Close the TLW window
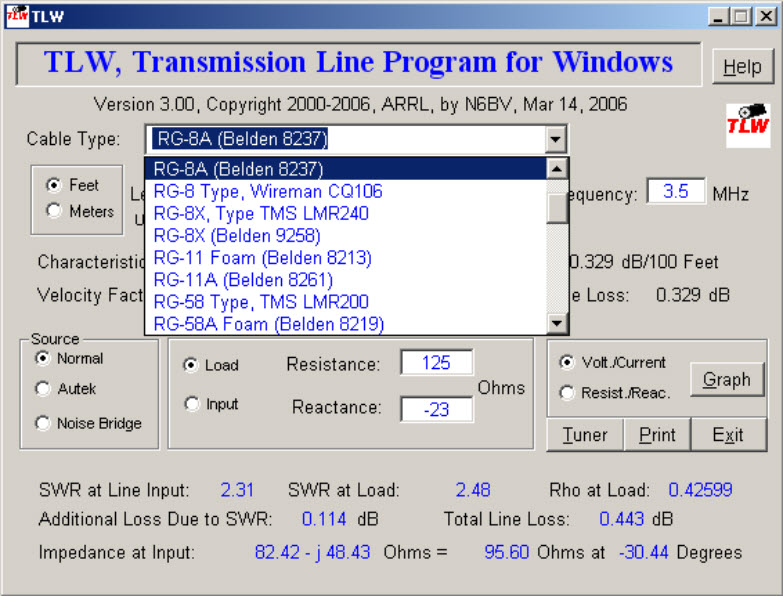 click(x=765, y=16)
